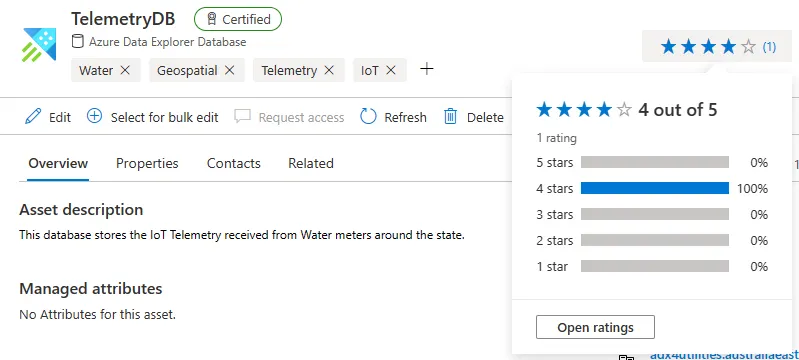Screen dimensions: 799x360
Task: Add a new tag with the plus icon
Action: click(x=427, y=69)
